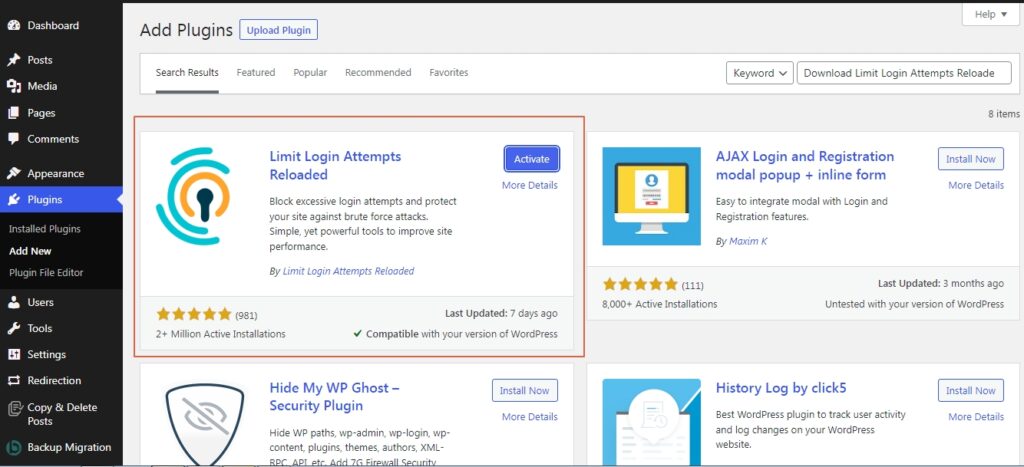1024x467 pixels.
Task: Click Limit Login Attempts Reloaded plugin logo
Action: [x=193, y=196]
